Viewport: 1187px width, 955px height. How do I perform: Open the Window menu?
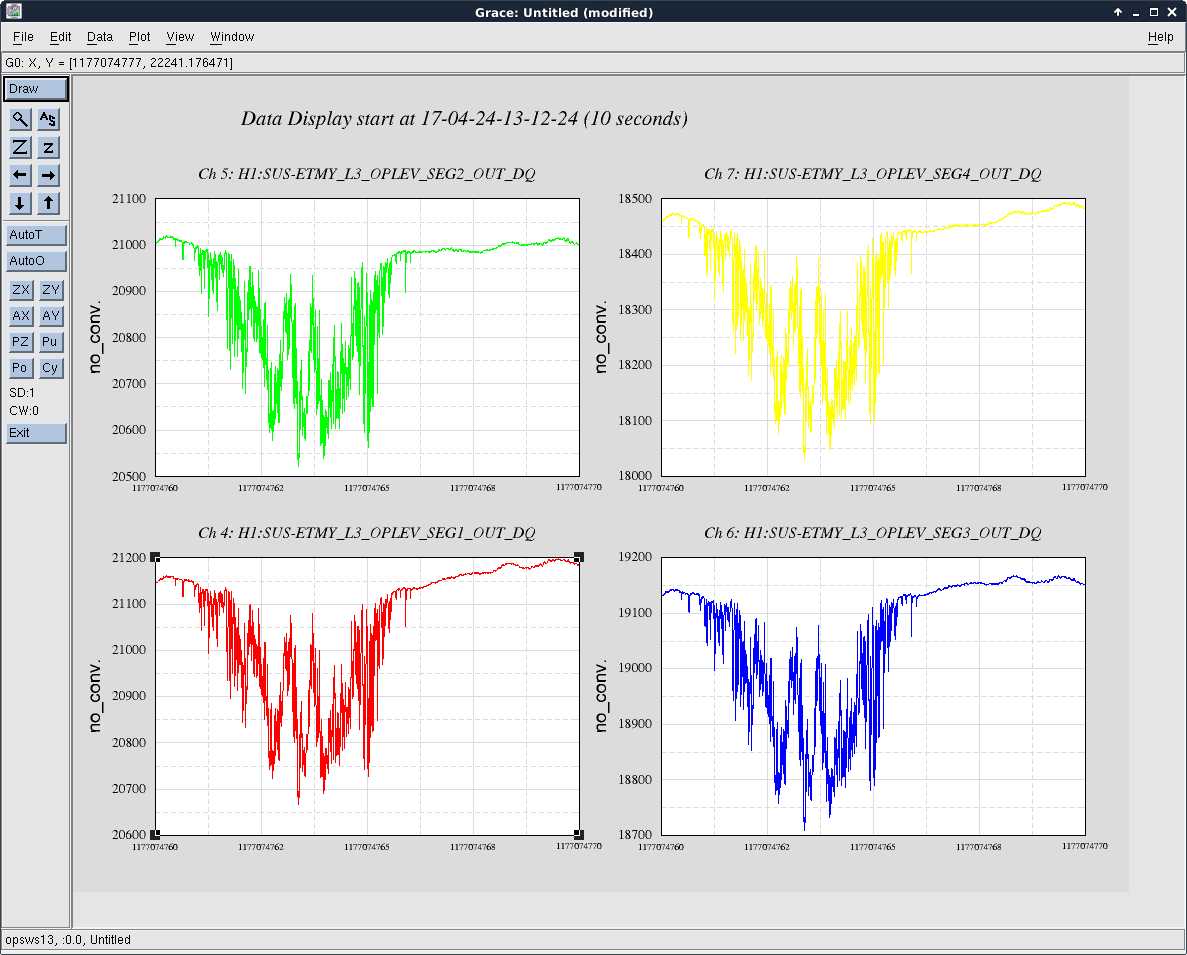232,36
